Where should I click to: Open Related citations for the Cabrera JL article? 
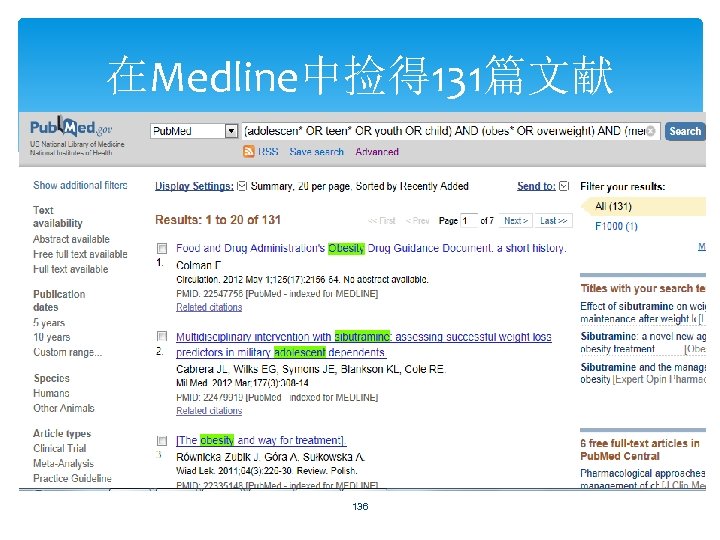[x=209, y=411]
